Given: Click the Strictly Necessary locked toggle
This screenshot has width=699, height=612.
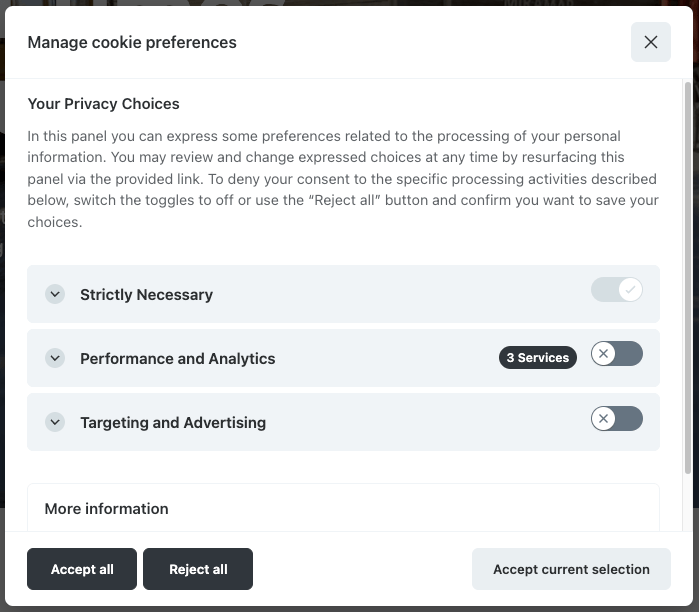Looking at the screenshot, I should (x=616, y=290).
